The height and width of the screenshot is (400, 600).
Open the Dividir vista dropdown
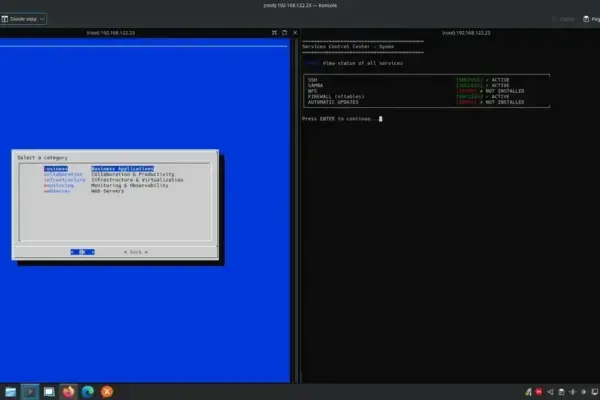tap(23, 19)
